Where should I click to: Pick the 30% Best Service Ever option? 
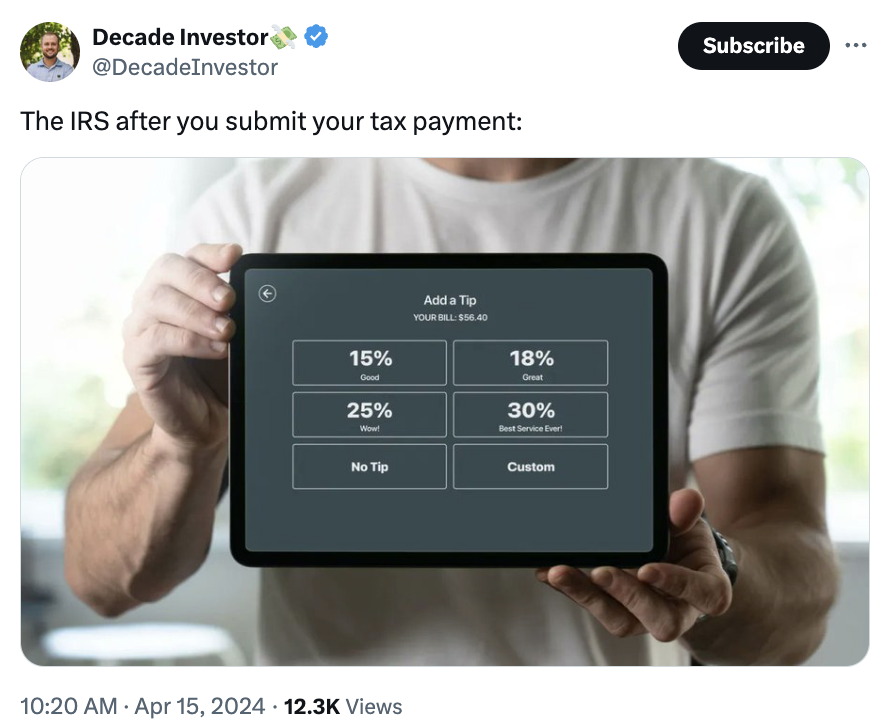point(530,414)
